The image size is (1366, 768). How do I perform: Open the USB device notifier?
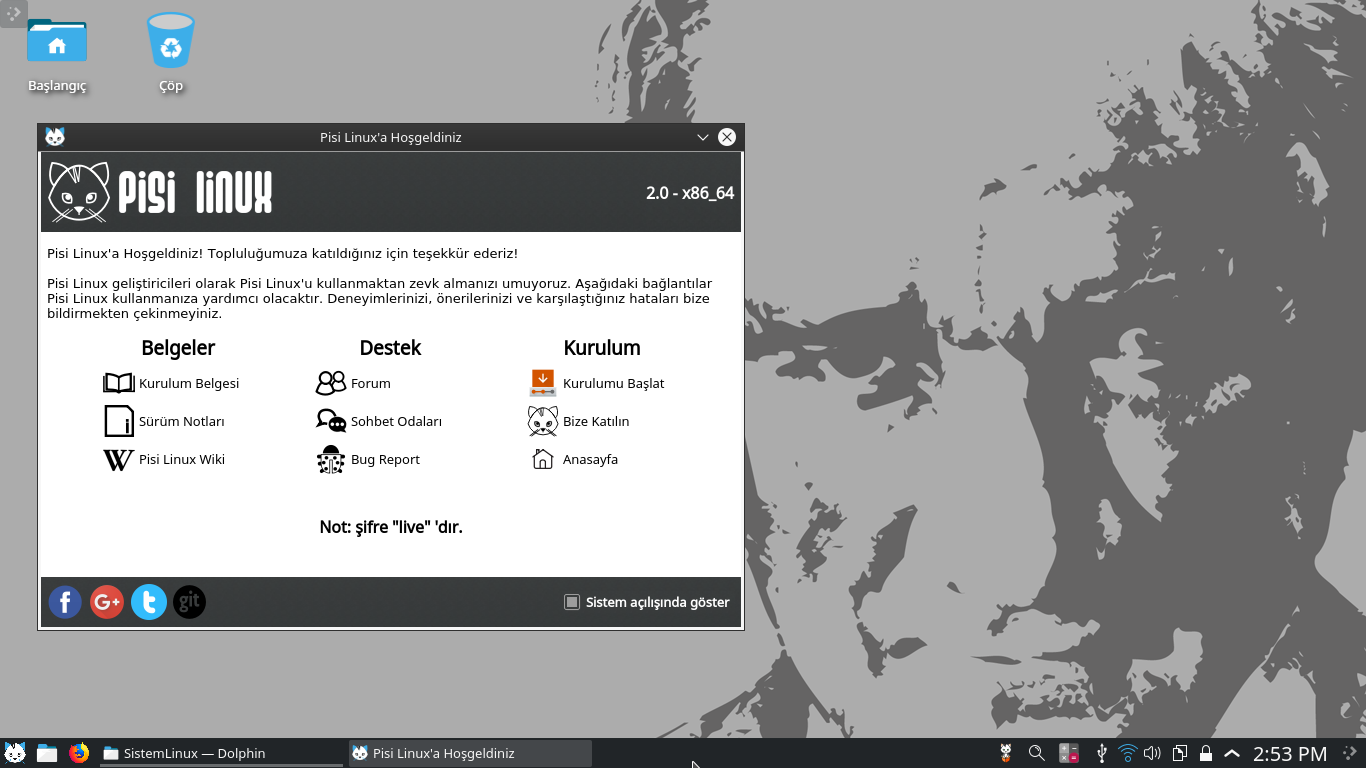[1101, 753]
